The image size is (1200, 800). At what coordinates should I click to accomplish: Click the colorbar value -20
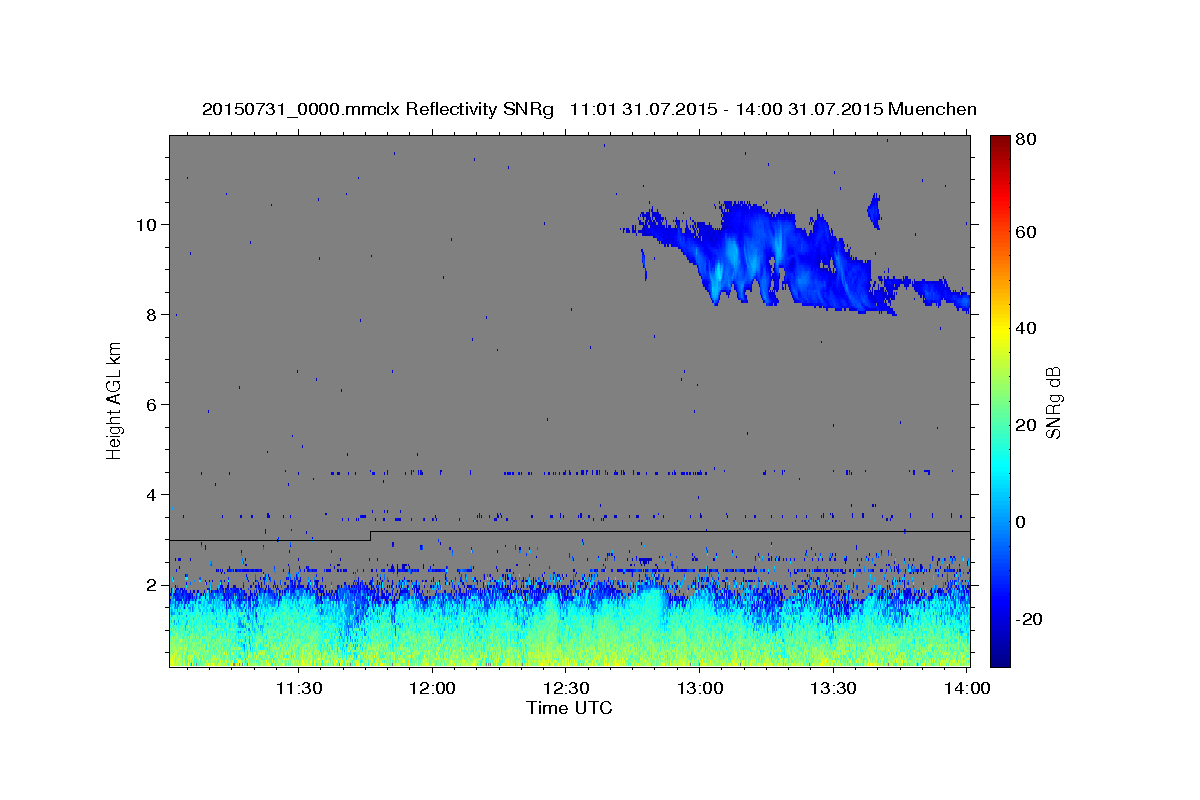point(1029,619)
